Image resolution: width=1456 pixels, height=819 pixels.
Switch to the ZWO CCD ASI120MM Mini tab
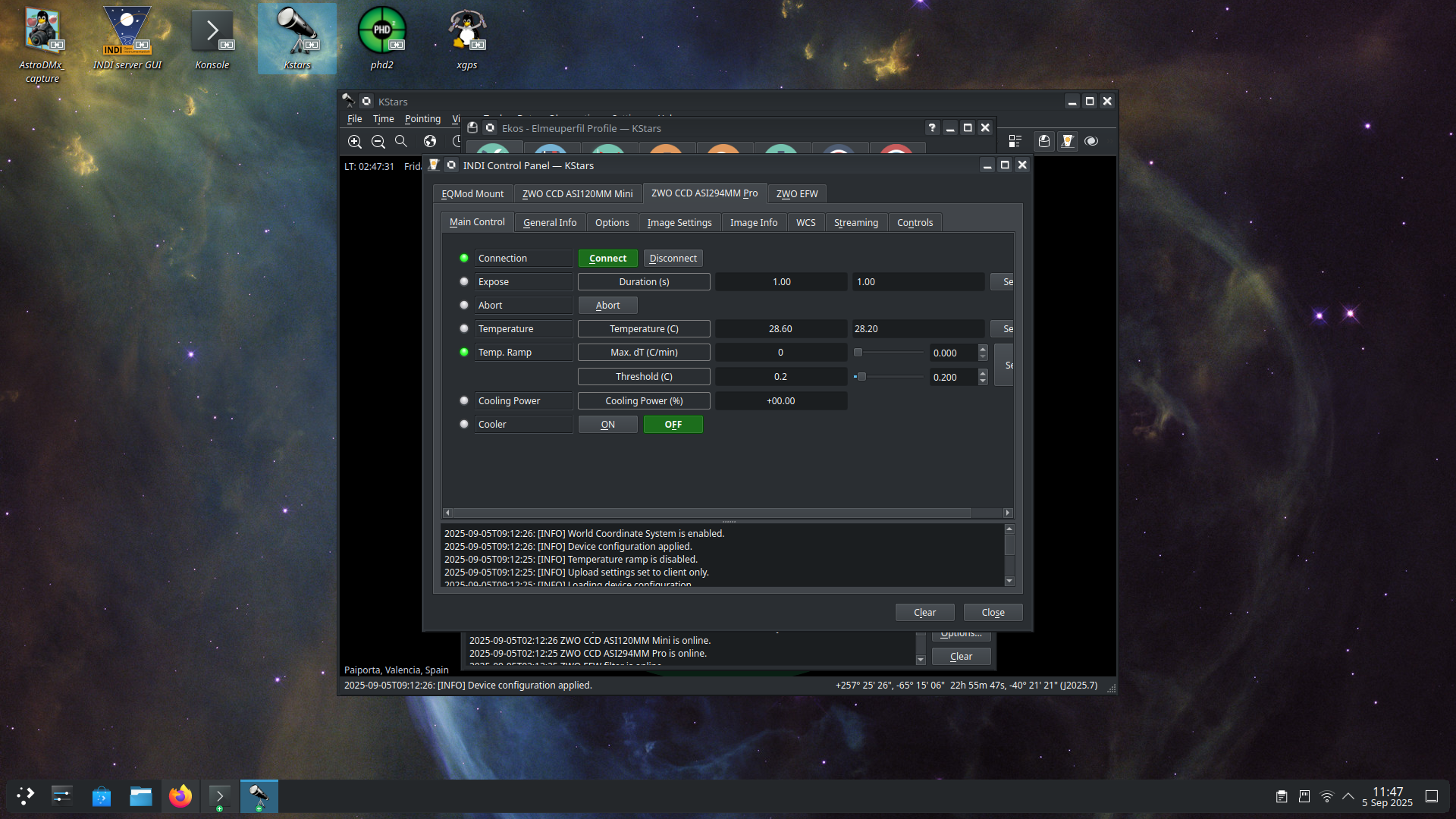pos(577,193)
